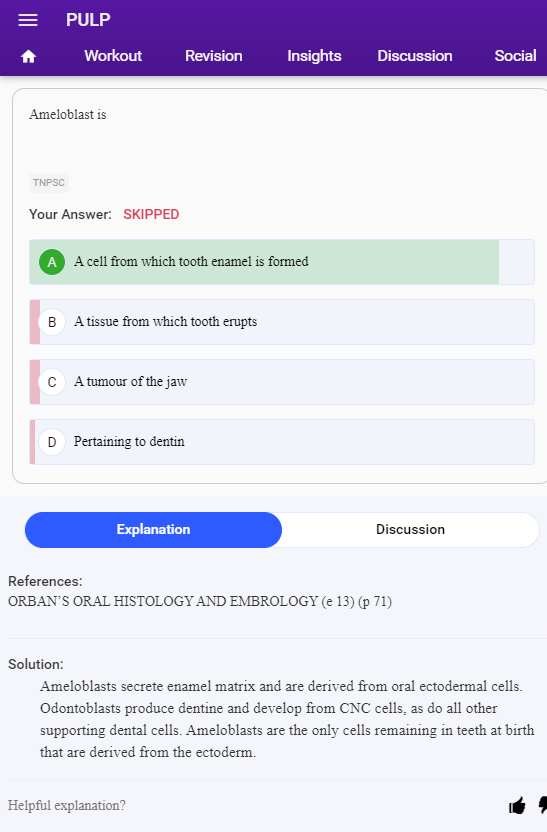This screenshot has width=547, height=832.
Task: Select the C option circle
Action: (x=52, y=382)
